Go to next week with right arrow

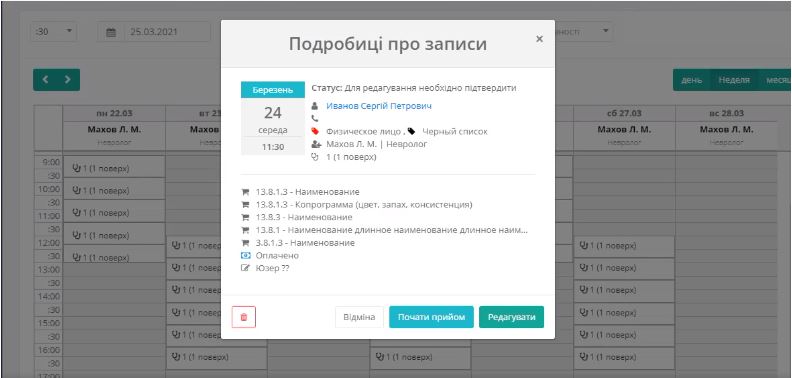(68, 79)
